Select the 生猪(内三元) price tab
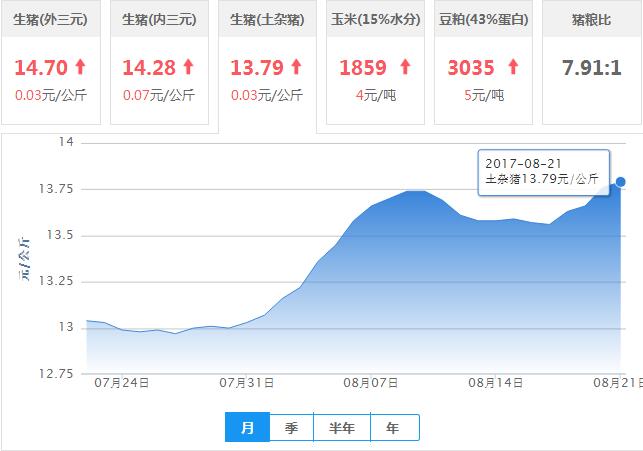Viewport: 643px width, 451px height. tap(159, 62)
